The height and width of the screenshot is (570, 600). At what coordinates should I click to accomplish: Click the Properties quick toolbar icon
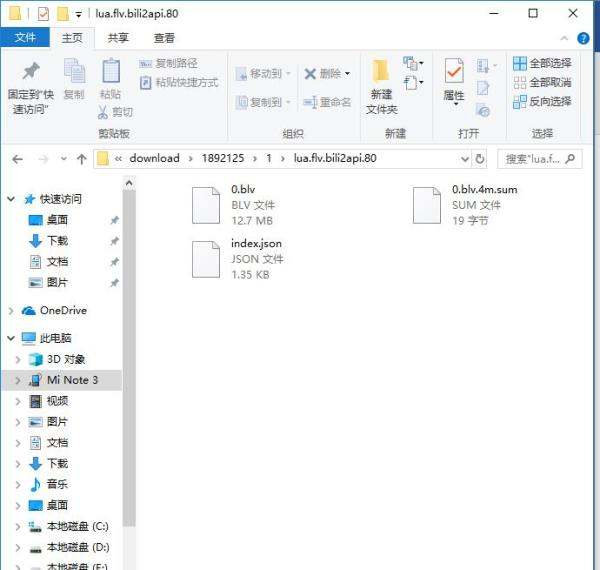[43, 14]
